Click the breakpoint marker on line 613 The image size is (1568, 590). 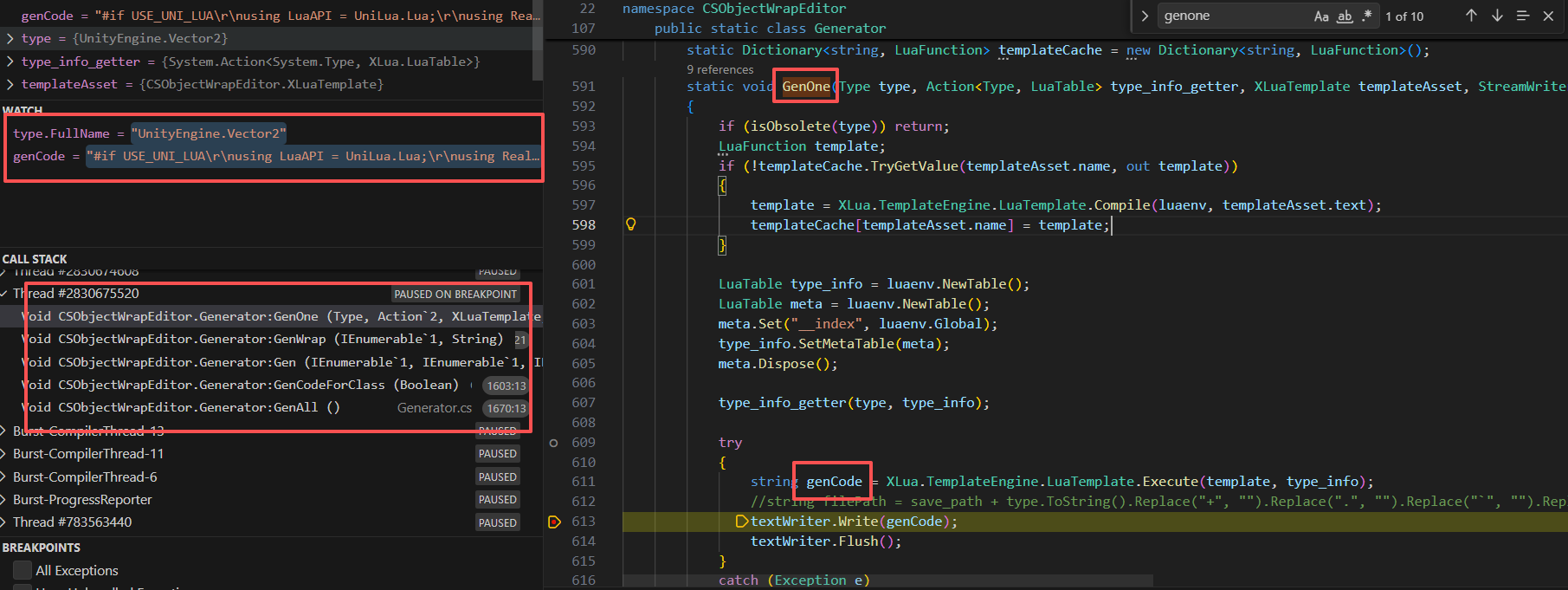tap(554, 522)
